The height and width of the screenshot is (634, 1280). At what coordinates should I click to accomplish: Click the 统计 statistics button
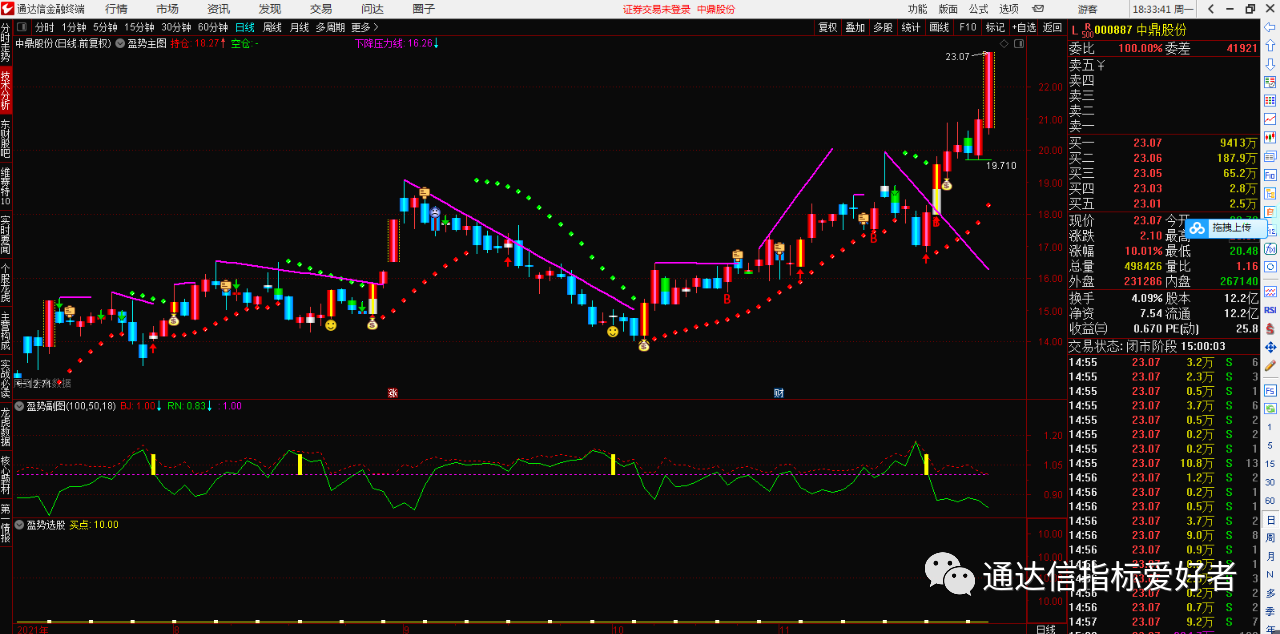[911, 28]
